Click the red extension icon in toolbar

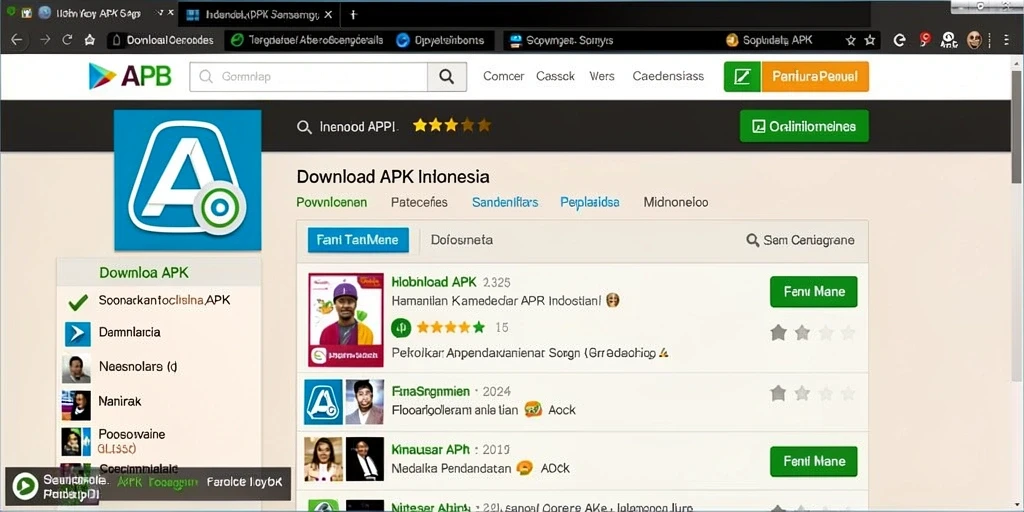click(924, 40)
